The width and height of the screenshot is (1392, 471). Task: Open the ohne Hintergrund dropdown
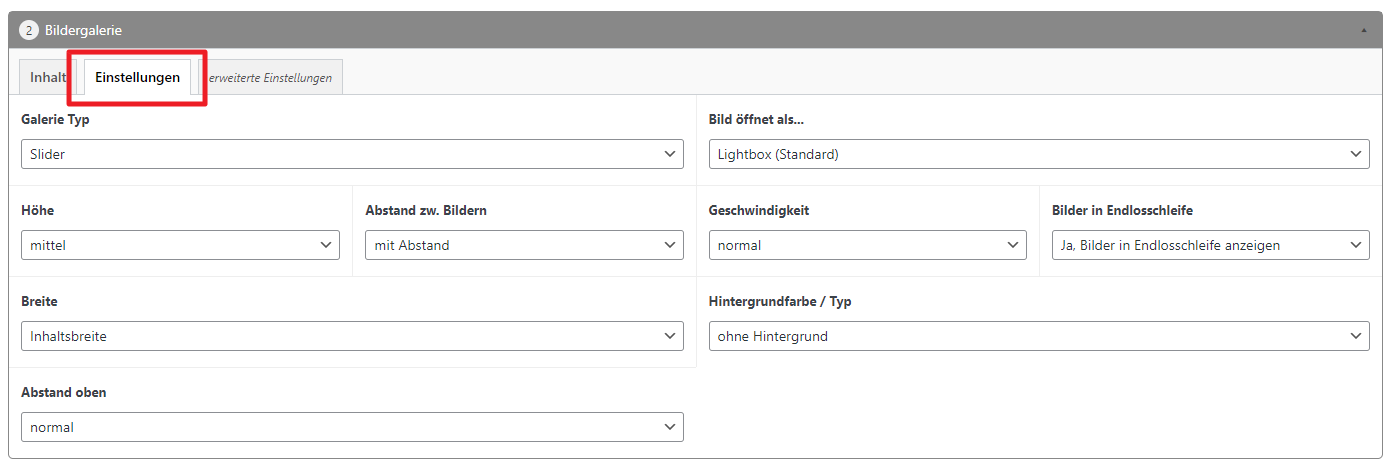[x=1038, y=336]
